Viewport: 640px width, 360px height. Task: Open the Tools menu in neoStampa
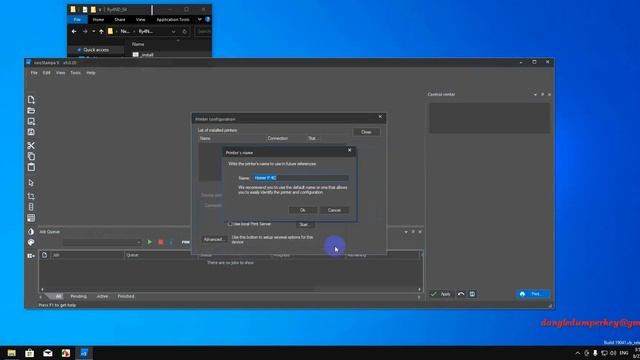tap(76, 73)
